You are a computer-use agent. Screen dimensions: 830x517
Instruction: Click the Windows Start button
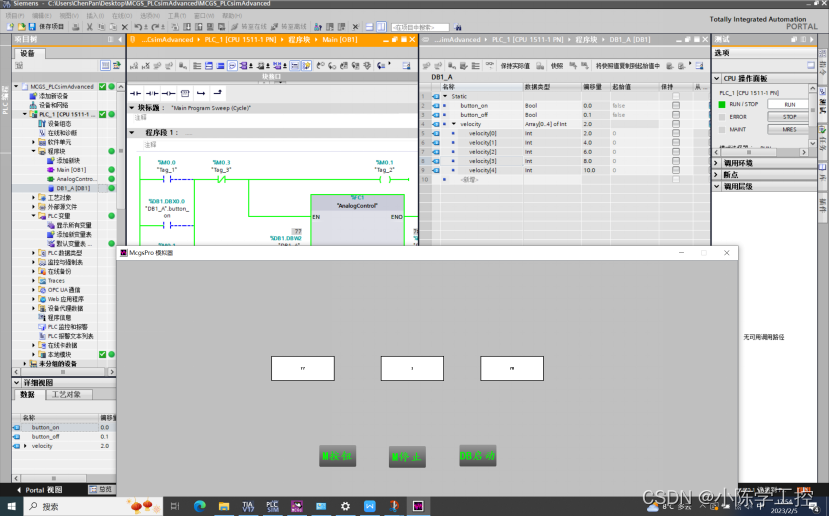point(11,506)
